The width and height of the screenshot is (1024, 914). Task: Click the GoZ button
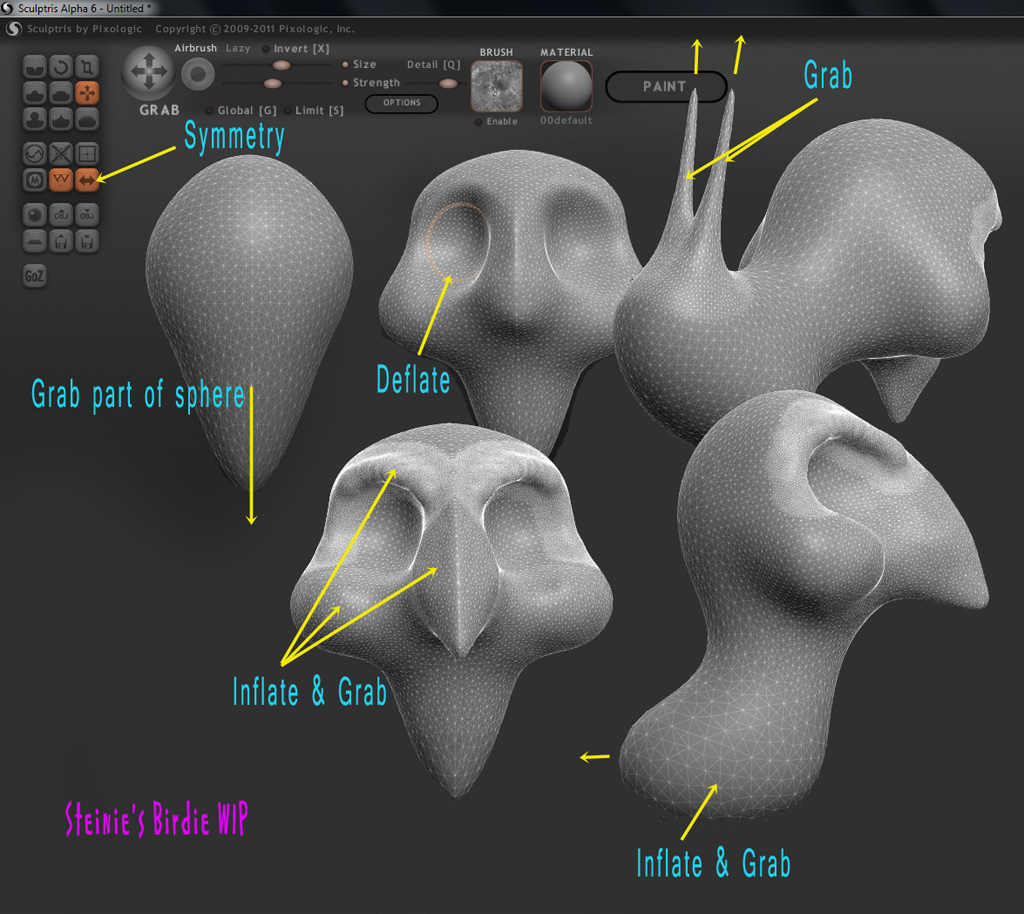click(35, 276)
